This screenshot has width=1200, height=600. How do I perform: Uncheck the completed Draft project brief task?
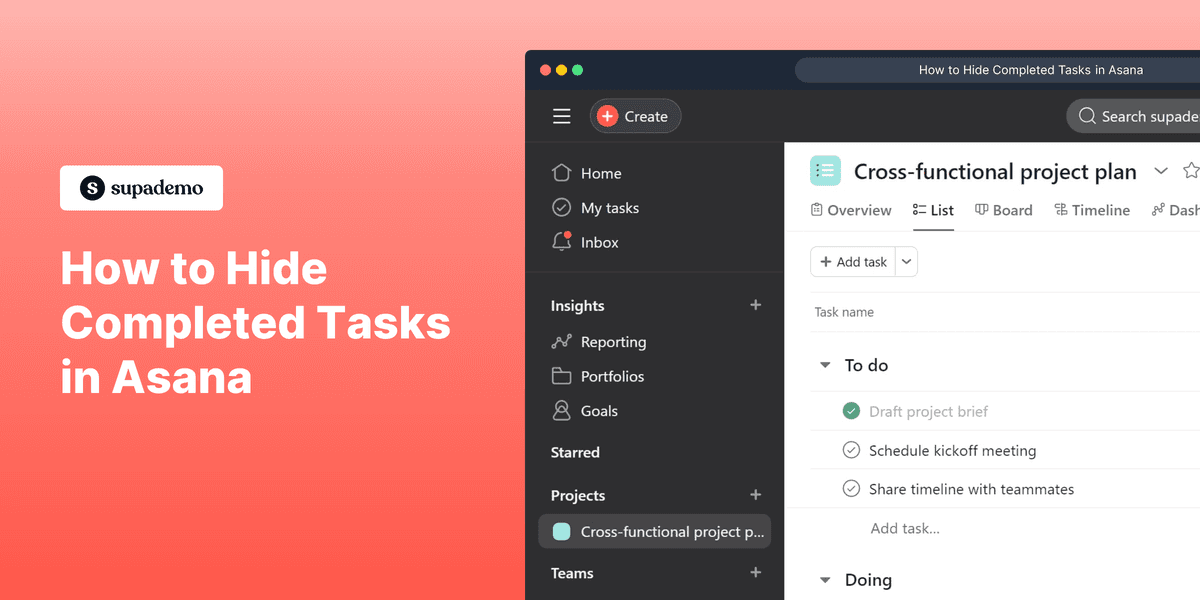tap(851, 411)
